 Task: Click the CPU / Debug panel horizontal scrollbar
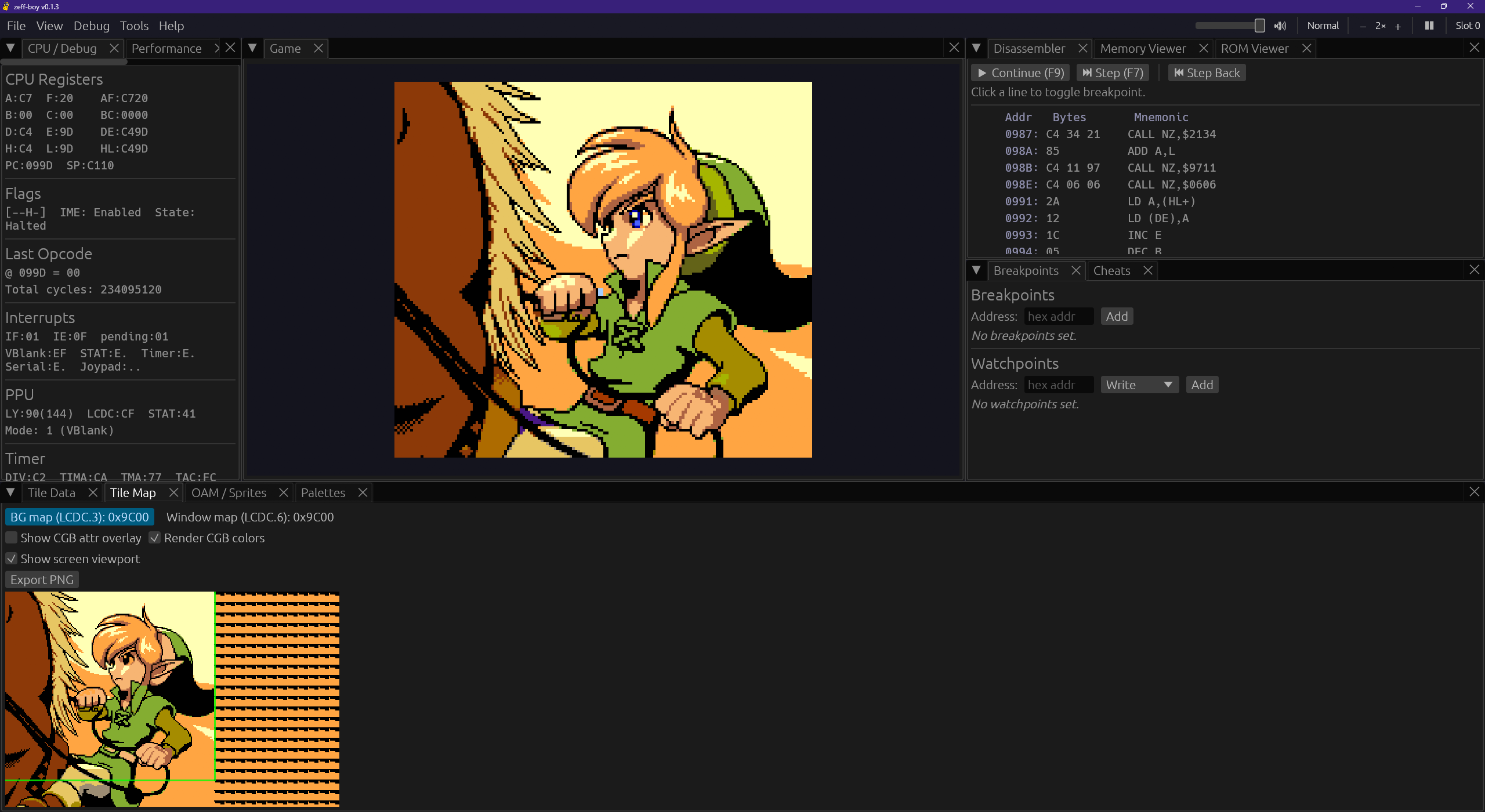tap(64, 61)
